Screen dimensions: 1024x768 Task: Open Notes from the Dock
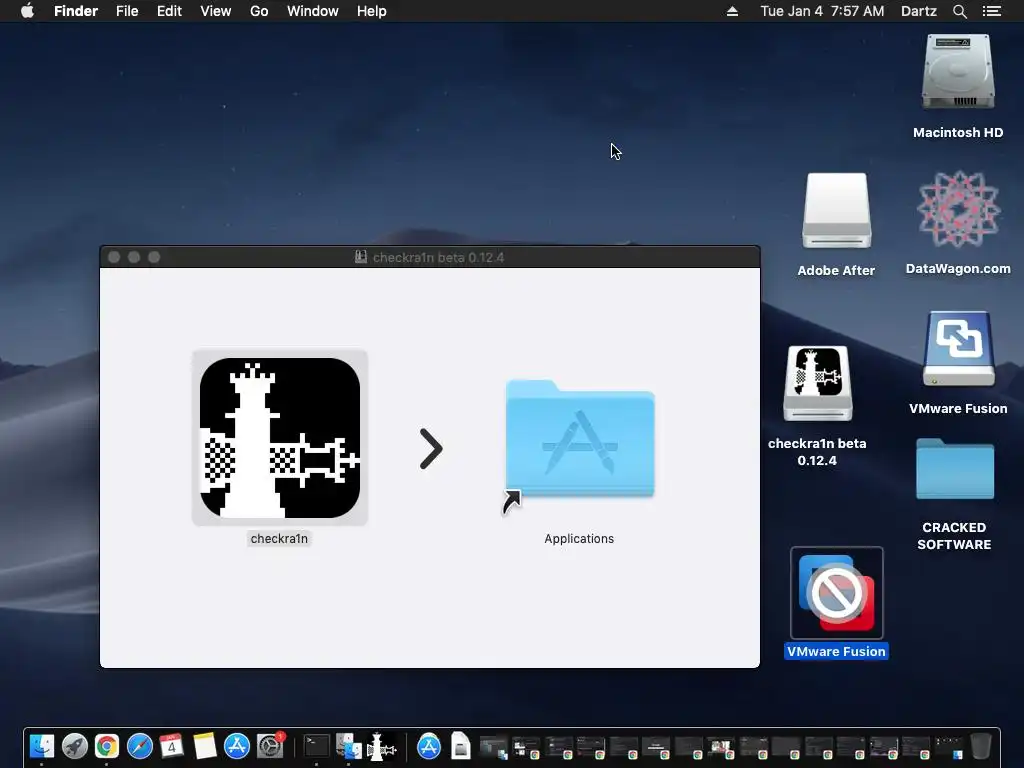pos(204,746)
